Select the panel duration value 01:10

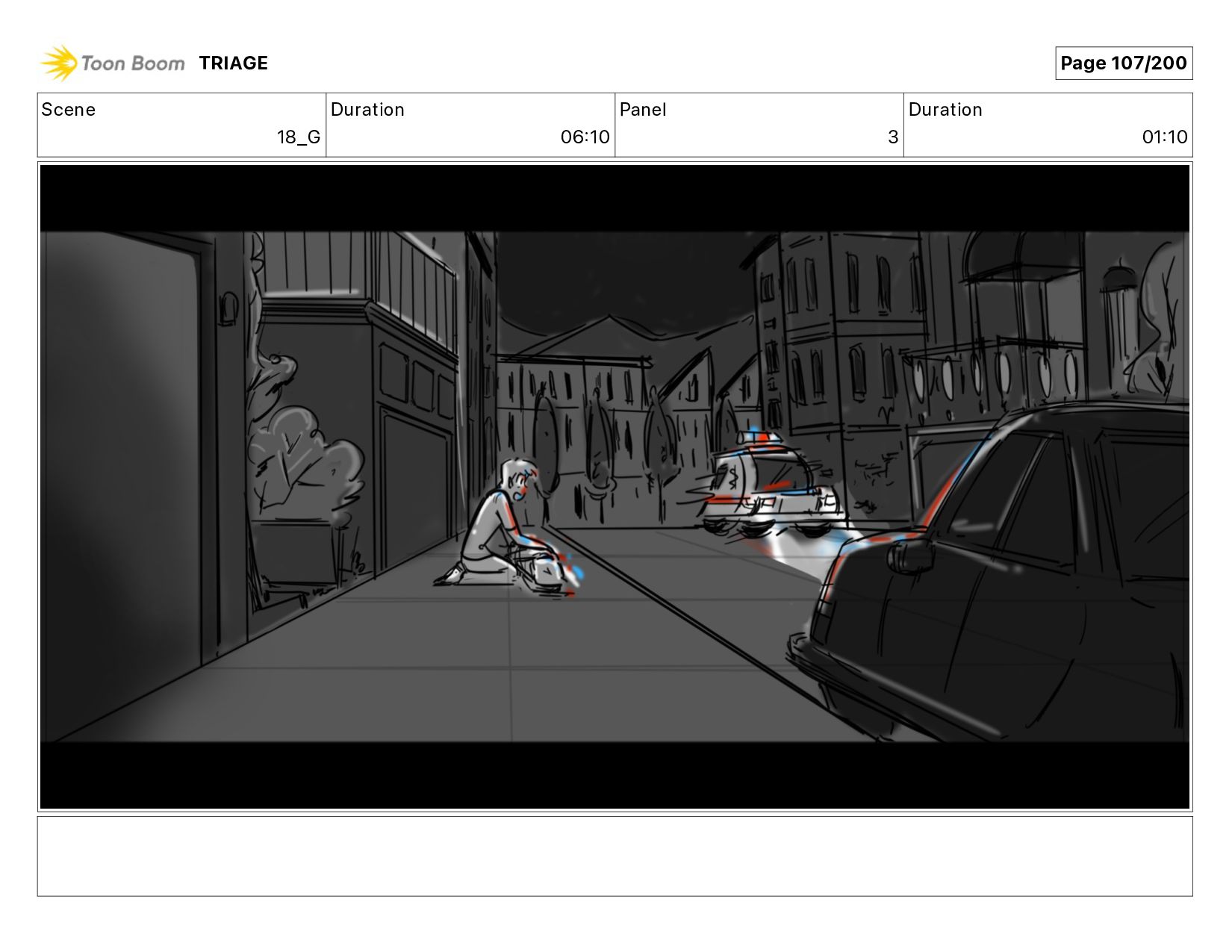(1165, 137)
